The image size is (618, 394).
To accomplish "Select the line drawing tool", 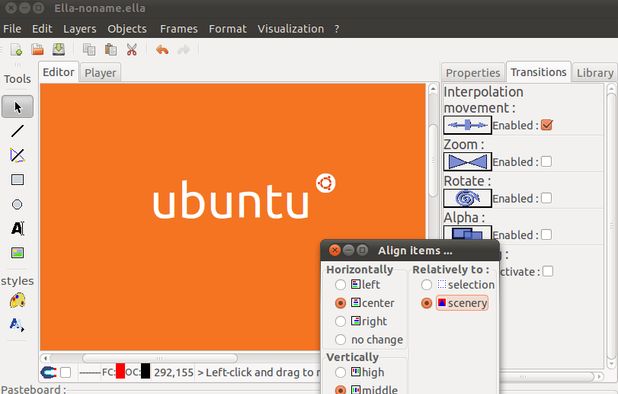I will 17,131.
